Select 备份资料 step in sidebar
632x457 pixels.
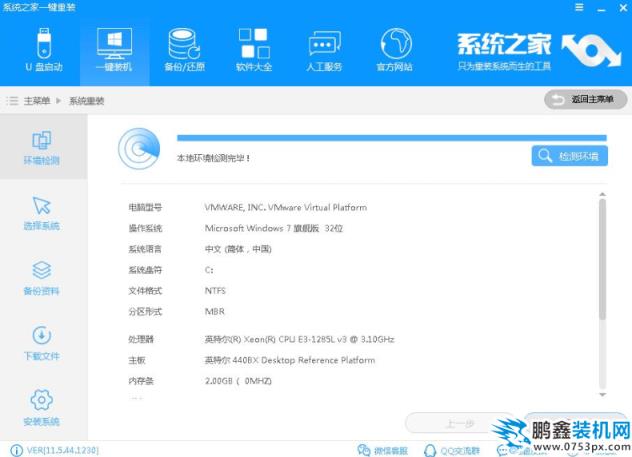point(42,278)
